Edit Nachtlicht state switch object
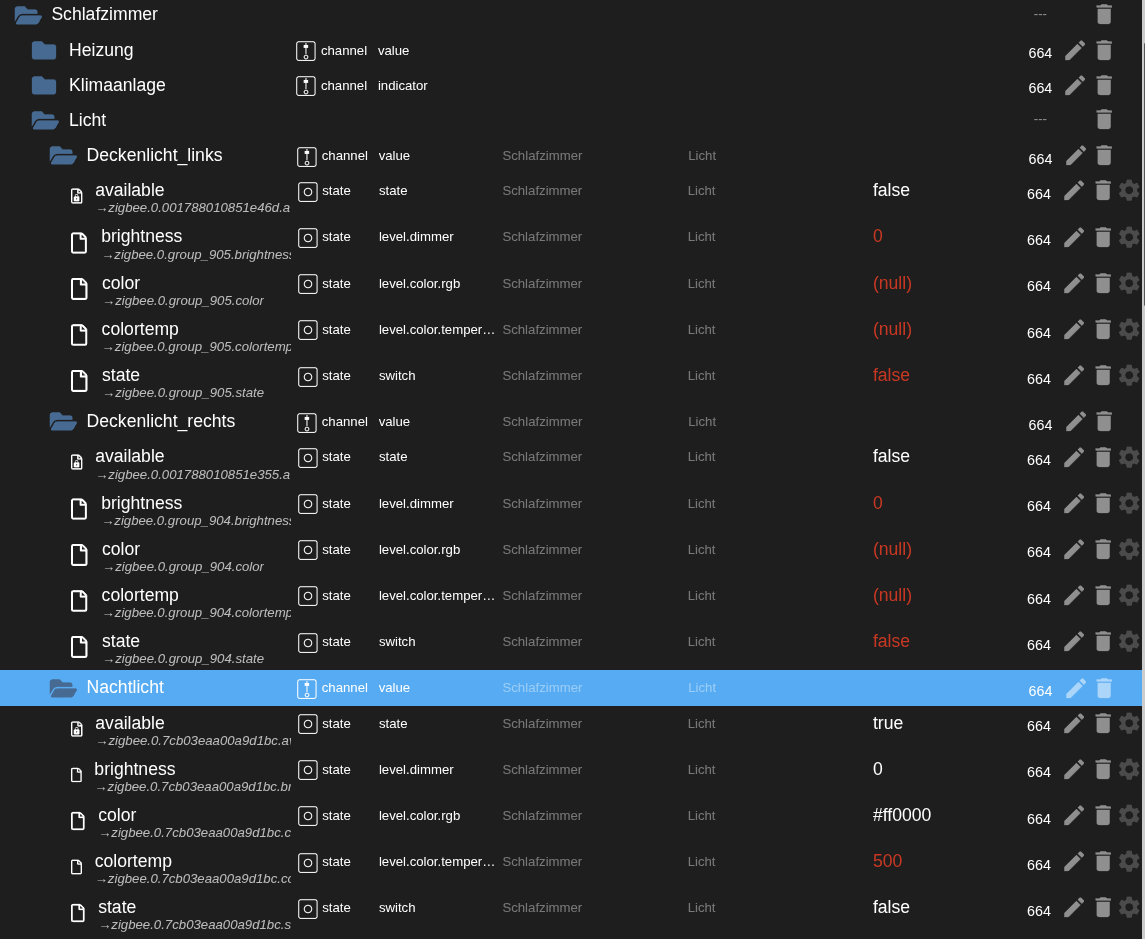 [x=1073, y=908]
